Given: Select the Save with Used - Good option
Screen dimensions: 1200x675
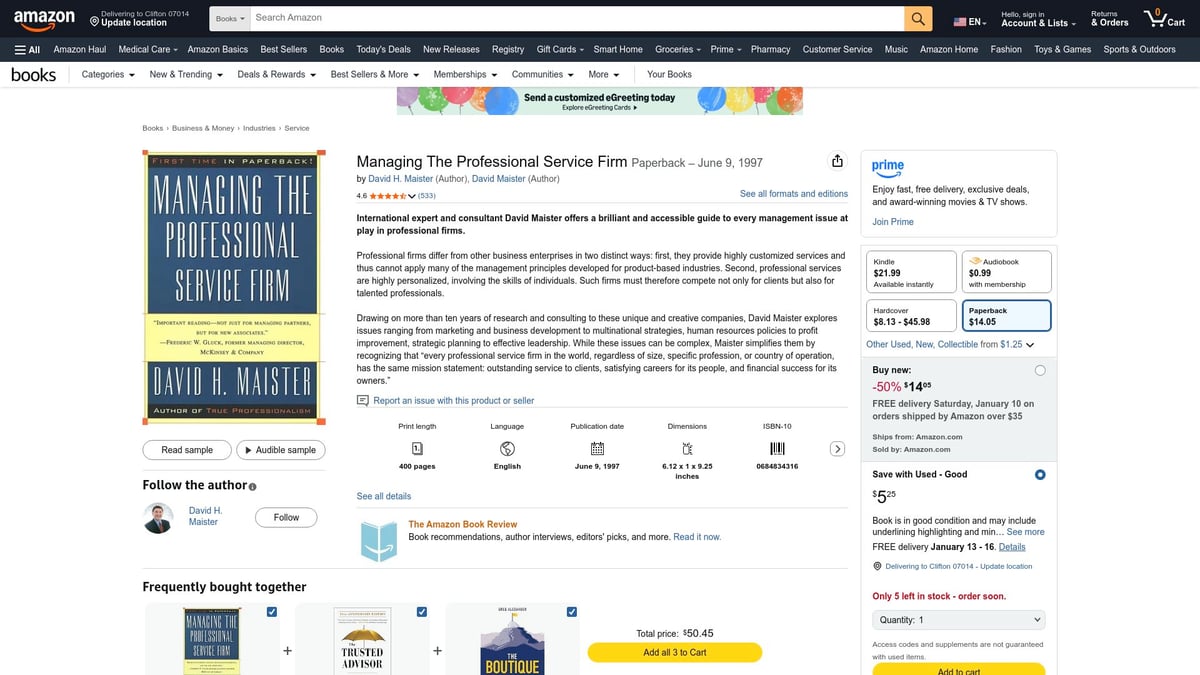Looking at the screenshot, I should (x=1040, y=474).
